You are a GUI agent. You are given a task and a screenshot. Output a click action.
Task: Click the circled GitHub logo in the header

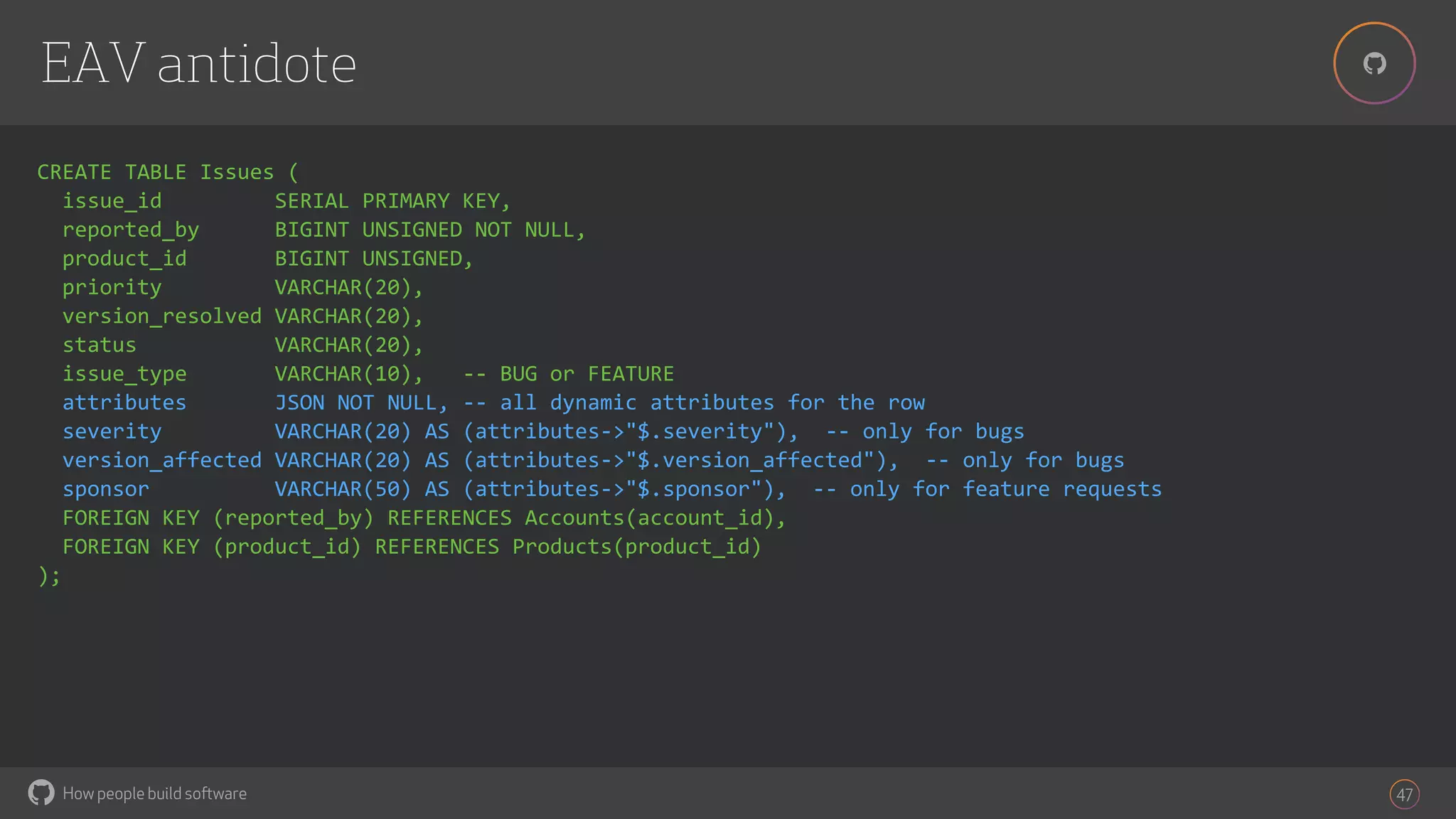coord(1374,63)
